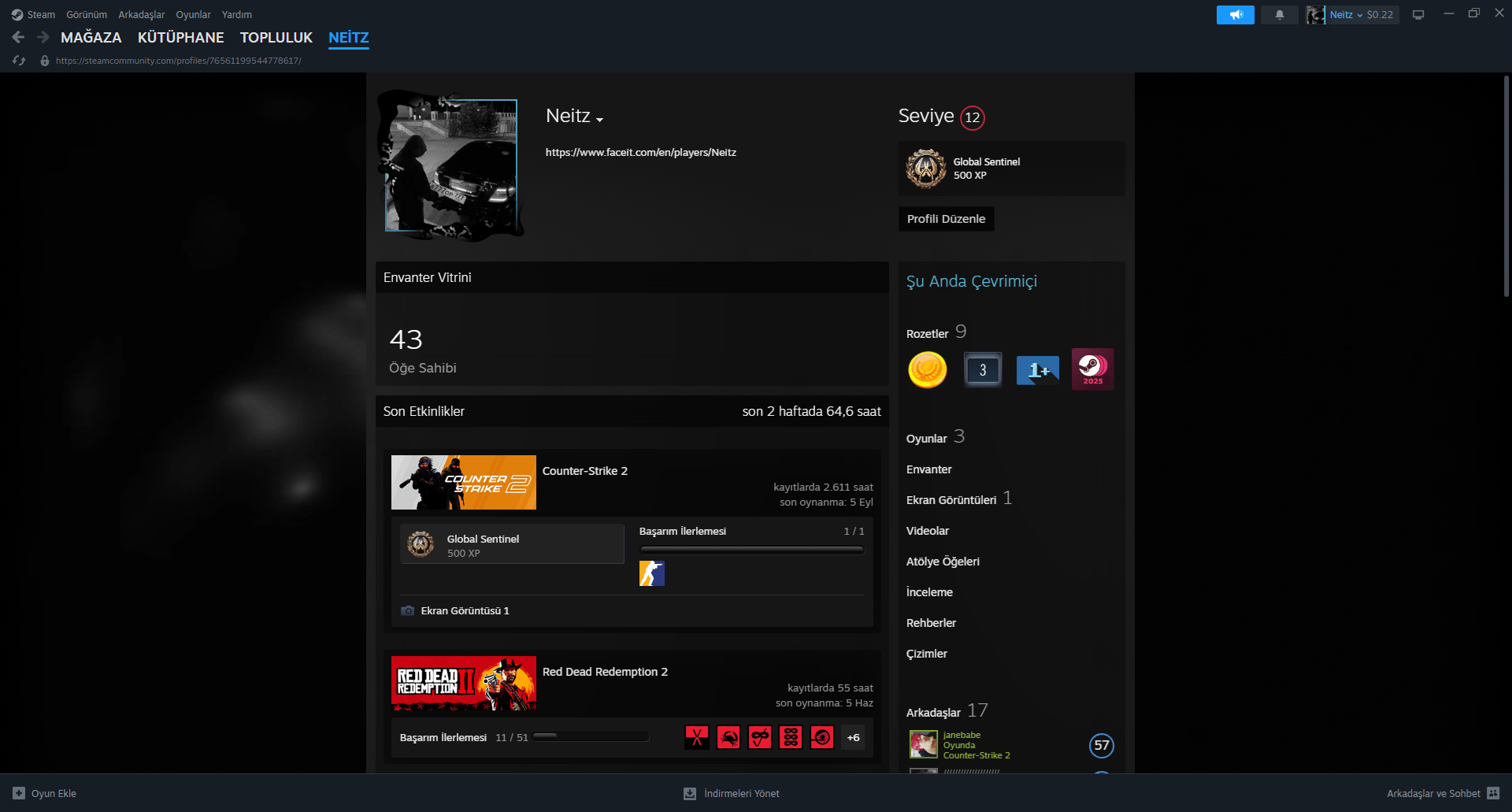Click the back navigation arrow
The height and width of the screenshot is (812, 1512).
(x=18, y=37)
